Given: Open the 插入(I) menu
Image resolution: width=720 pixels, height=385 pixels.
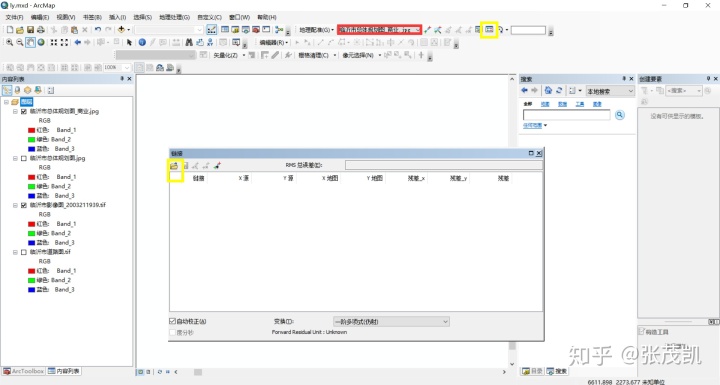Looking at the screenshot, I should pyautogui.click(x=118, y=17).
